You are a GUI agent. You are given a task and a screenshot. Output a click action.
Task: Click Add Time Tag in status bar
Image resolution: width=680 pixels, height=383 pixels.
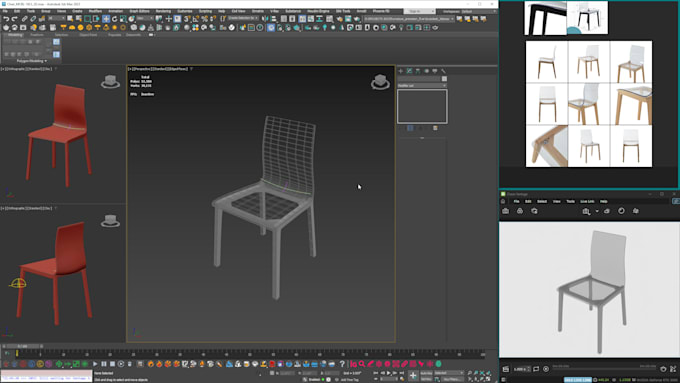pos(349,380)
